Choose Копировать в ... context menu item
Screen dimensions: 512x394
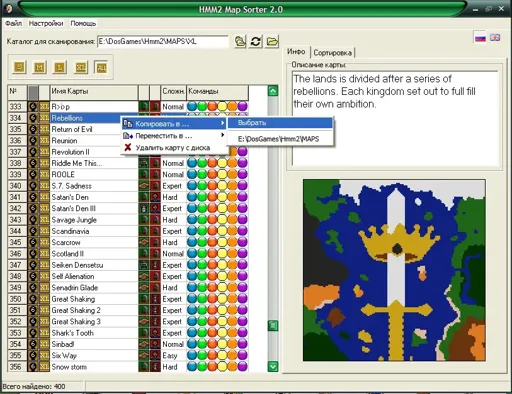click(x=174, y=124)
